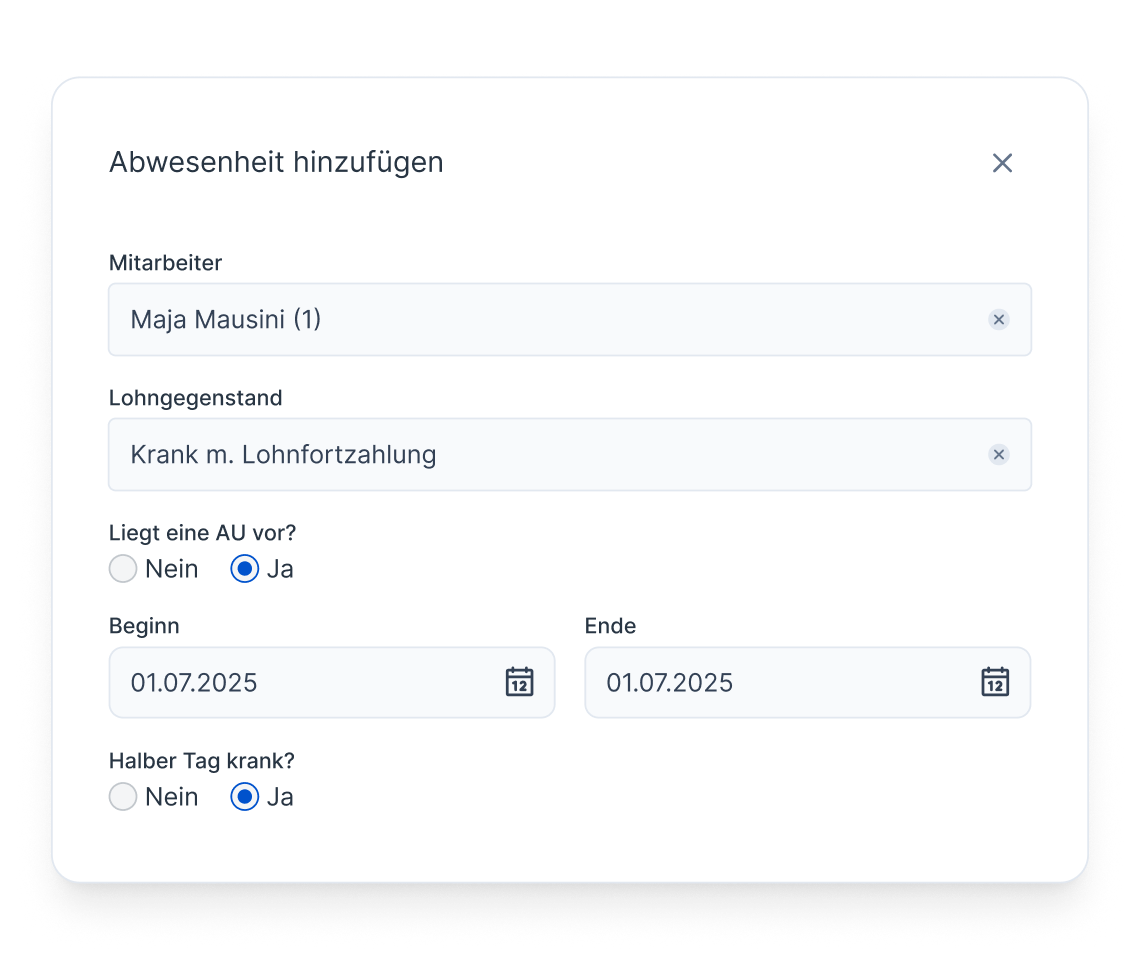1140x960 pixels.
Task: Select Ja for Liegt eine AU vor
Action: pyautogui.click(x=243, y=568)
